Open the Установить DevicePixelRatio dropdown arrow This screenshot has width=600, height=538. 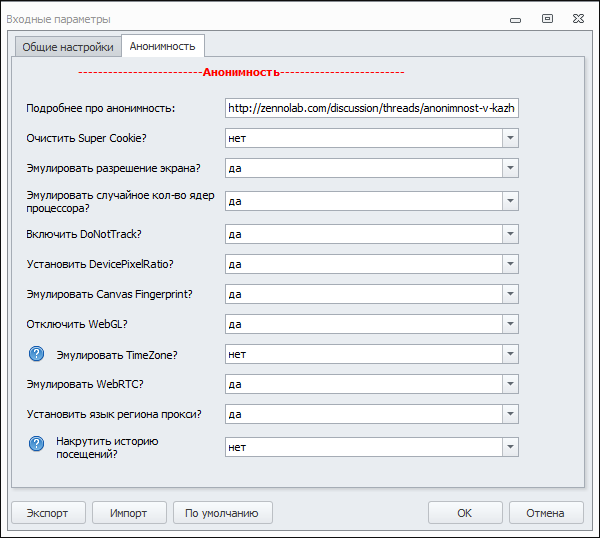coord(510,264)
